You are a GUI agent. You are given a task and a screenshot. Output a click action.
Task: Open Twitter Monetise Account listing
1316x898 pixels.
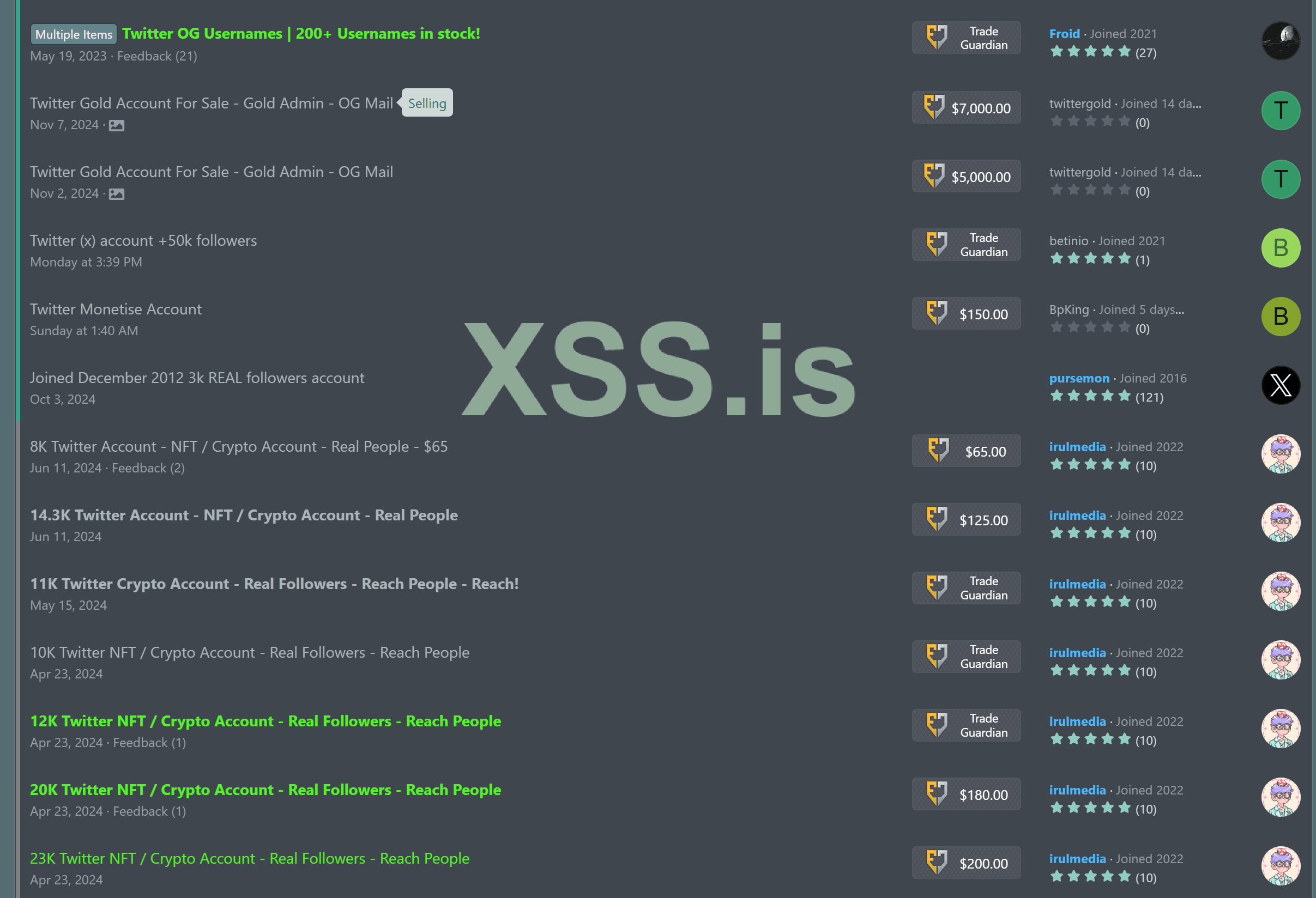[116, 309]
